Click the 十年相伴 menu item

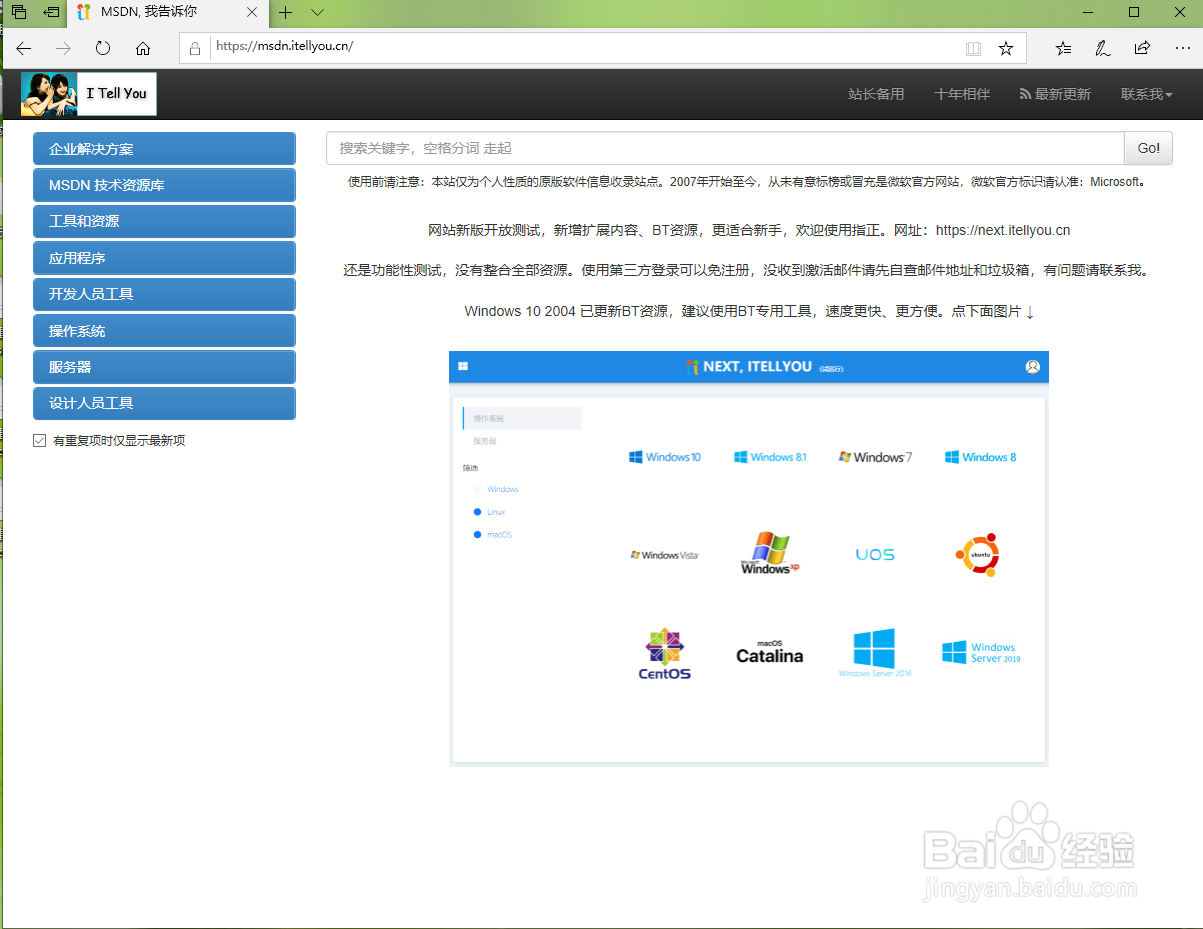tap(961, 94)
